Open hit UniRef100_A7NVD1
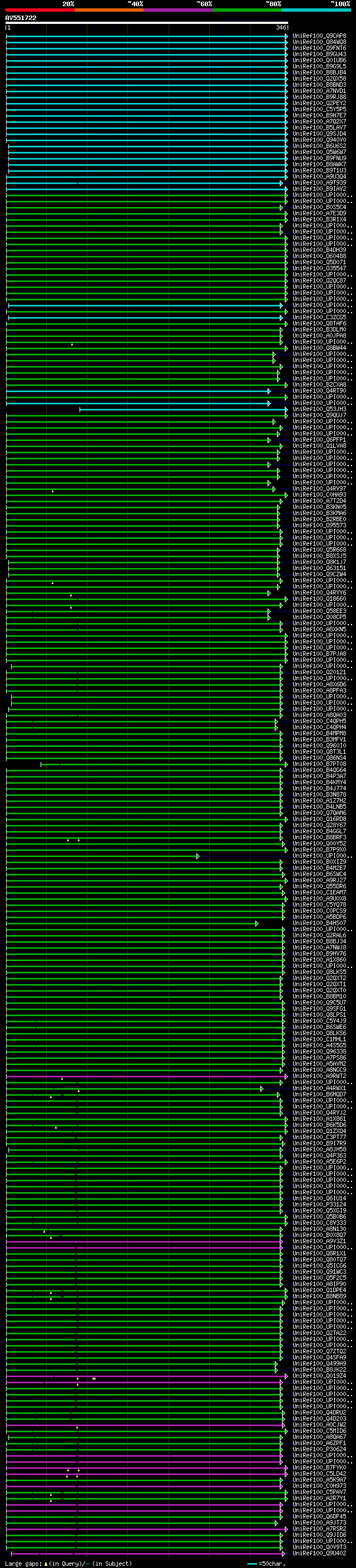The image size is (356, 1568). tap(319, 91)
